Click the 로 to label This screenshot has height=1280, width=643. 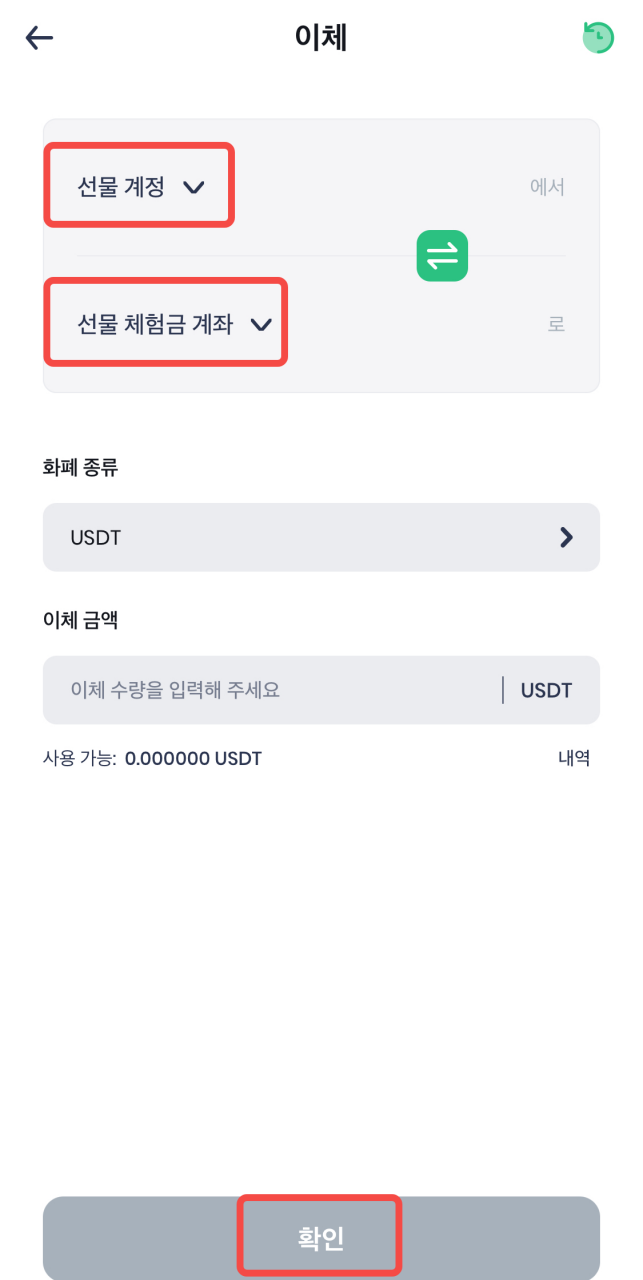(x=556, y=324)
